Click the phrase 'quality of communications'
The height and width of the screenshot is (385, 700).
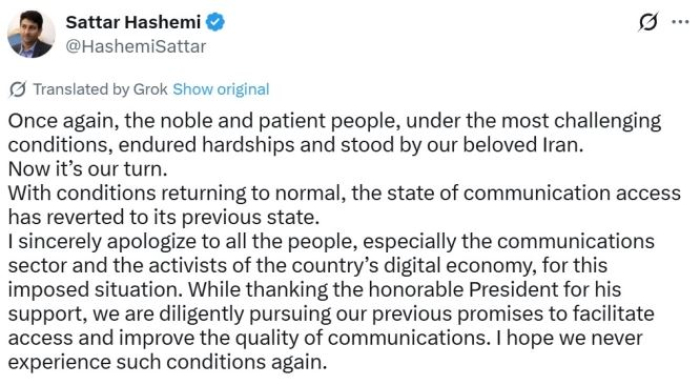[360, 338]
